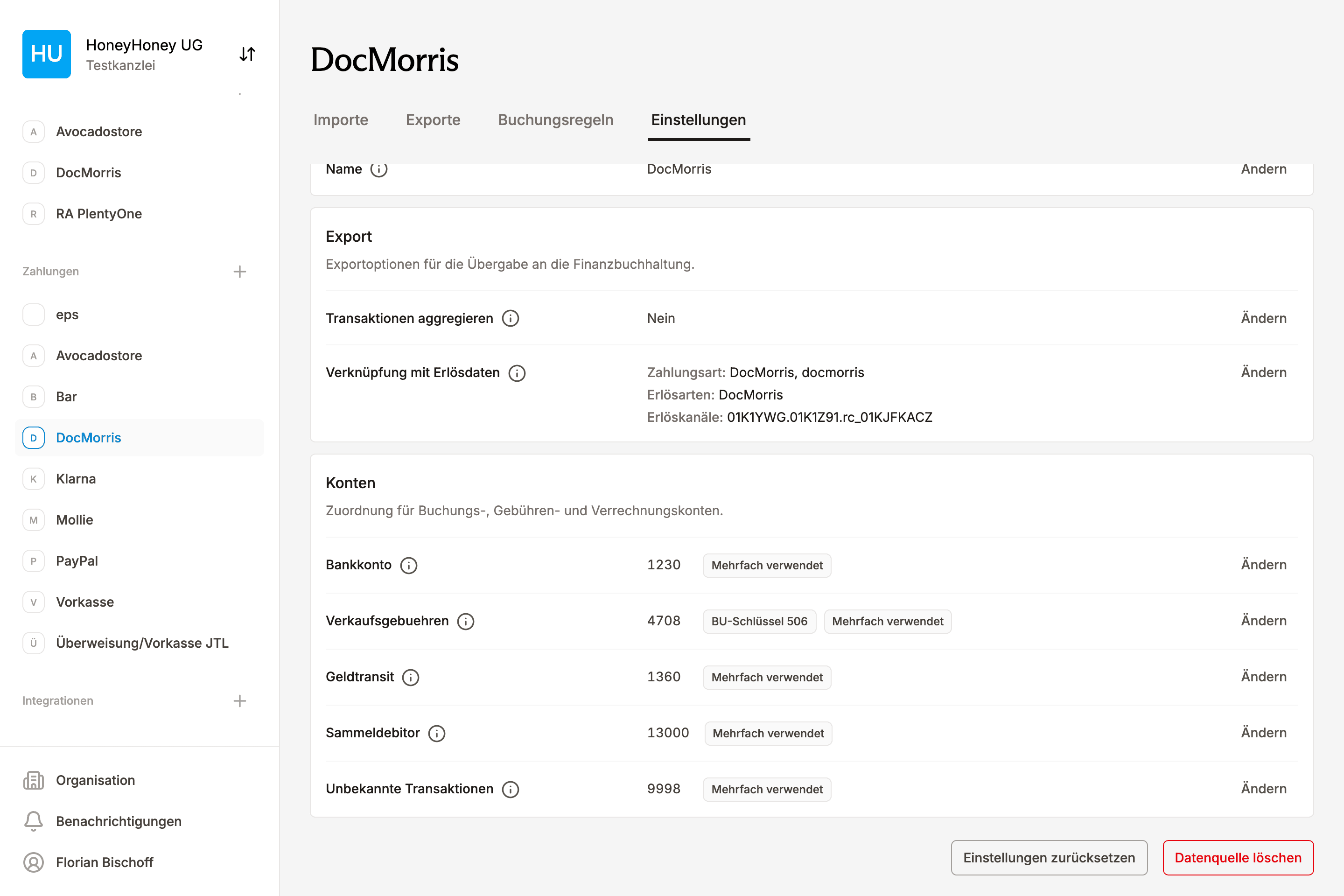Show info for Unbekannte Transaktionen

tap(510, 789)
